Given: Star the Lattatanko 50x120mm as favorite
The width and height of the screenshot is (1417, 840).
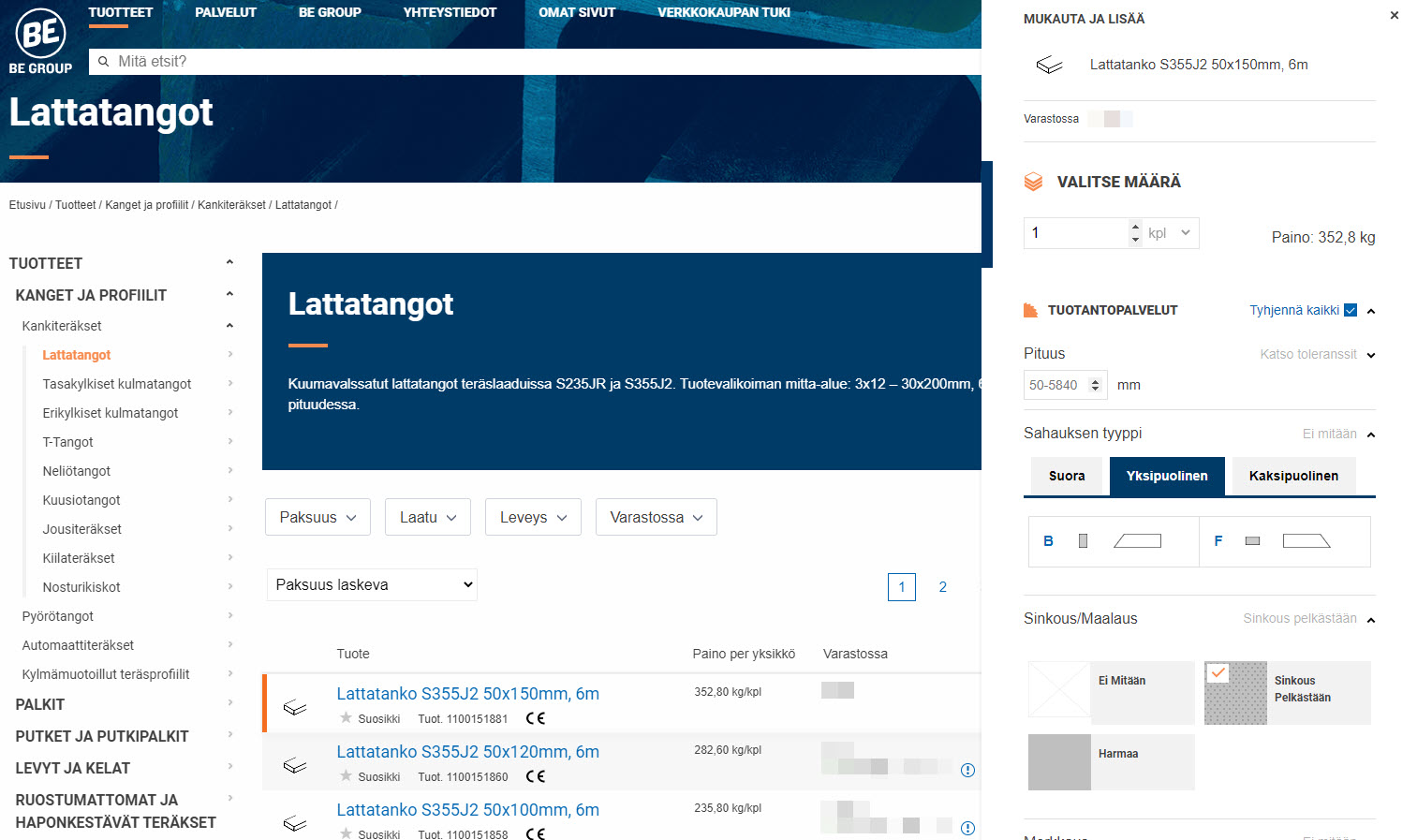Looking at the screenshot, I should point(347,776).
